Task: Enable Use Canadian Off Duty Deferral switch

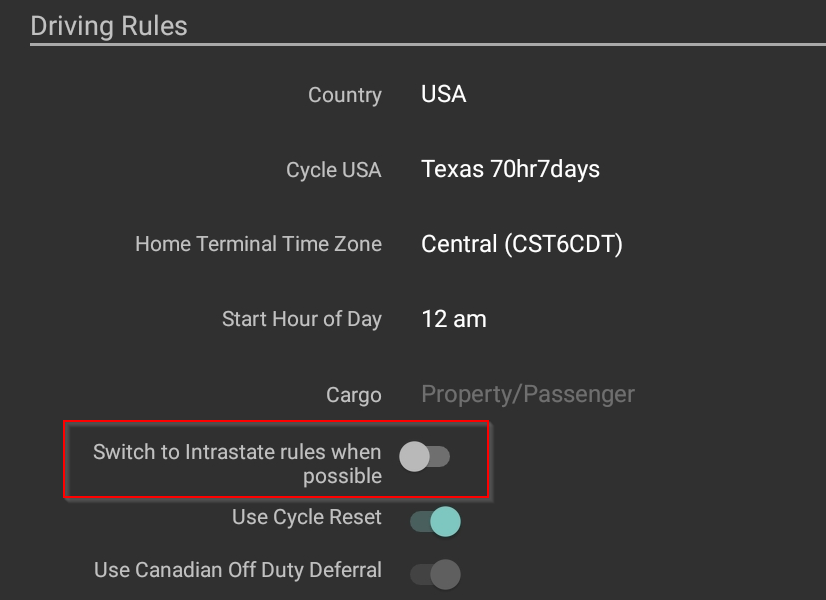Action: click(435, 574)
